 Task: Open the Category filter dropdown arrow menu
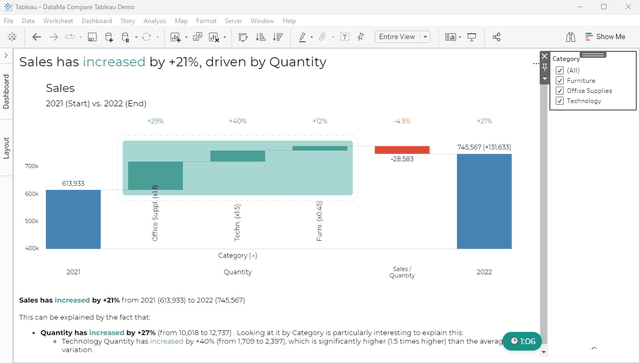click(x=544, y=79)
